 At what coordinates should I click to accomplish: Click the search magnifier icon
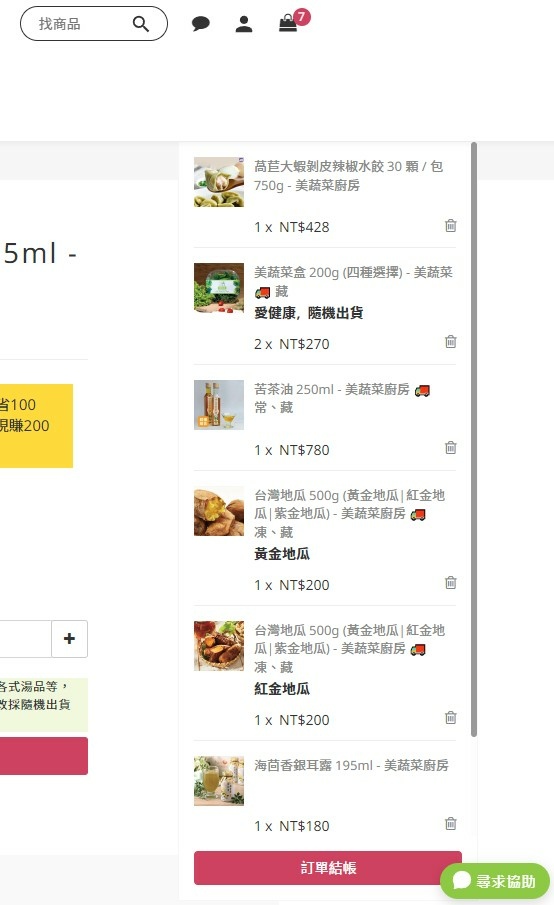pos(141,24)
